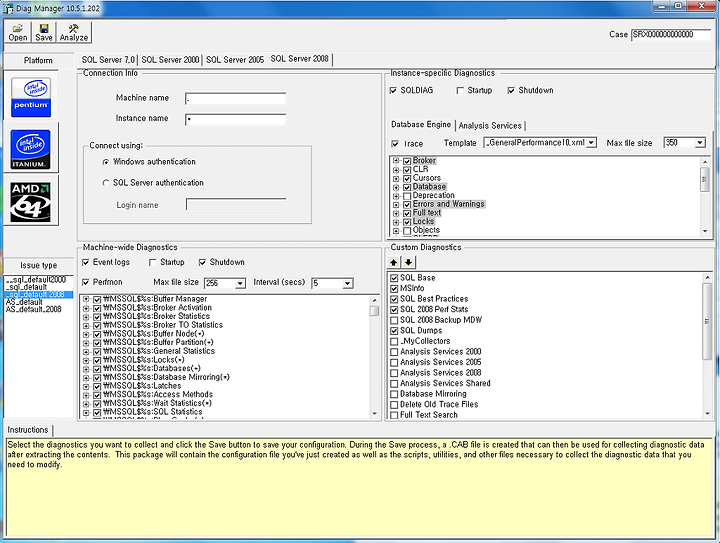Select Wait Statistics(*) counter item

[x=157, y=403]
